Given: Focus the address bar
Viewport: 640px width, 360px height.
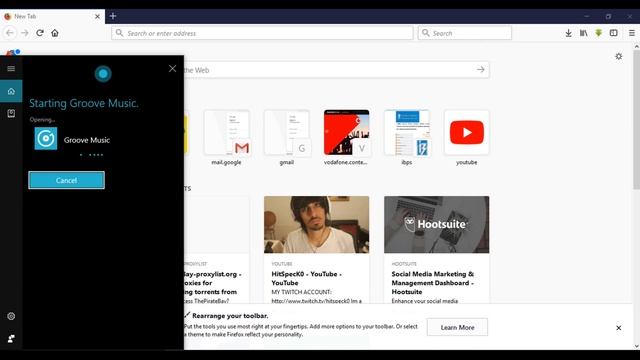Looking at the screenshot, I should point(262,33).
